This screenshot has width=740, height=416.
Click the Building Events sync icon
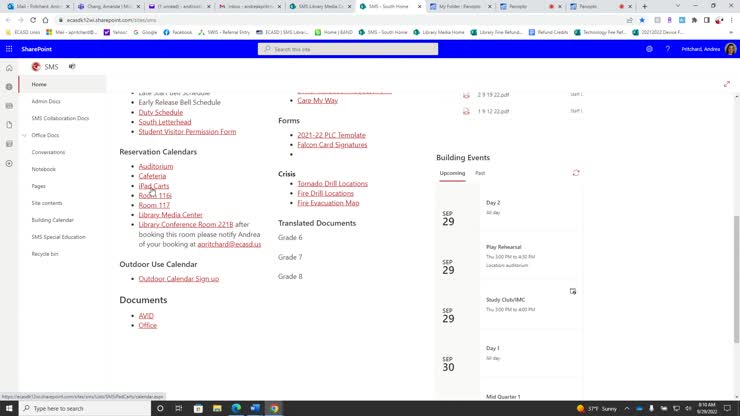pyautogui.click(x=576, y=173)
